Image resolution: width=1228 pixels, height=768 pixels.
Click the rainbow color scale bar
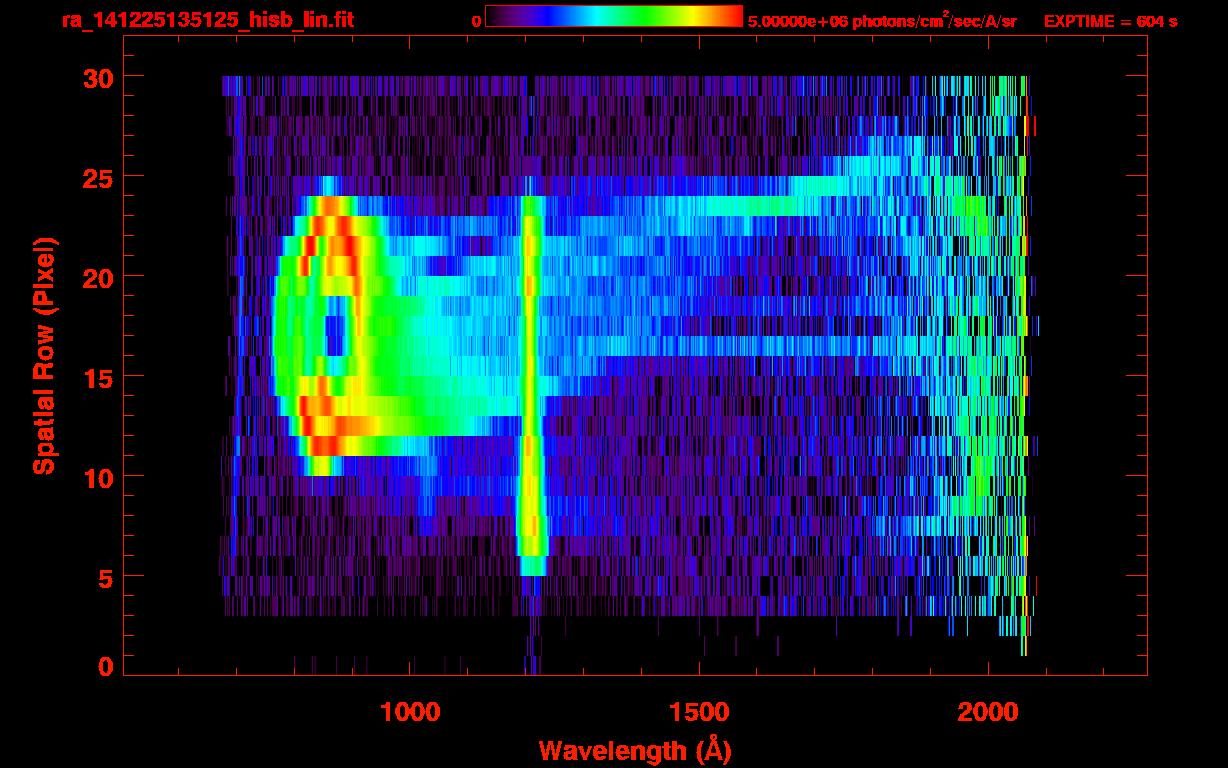614,16
